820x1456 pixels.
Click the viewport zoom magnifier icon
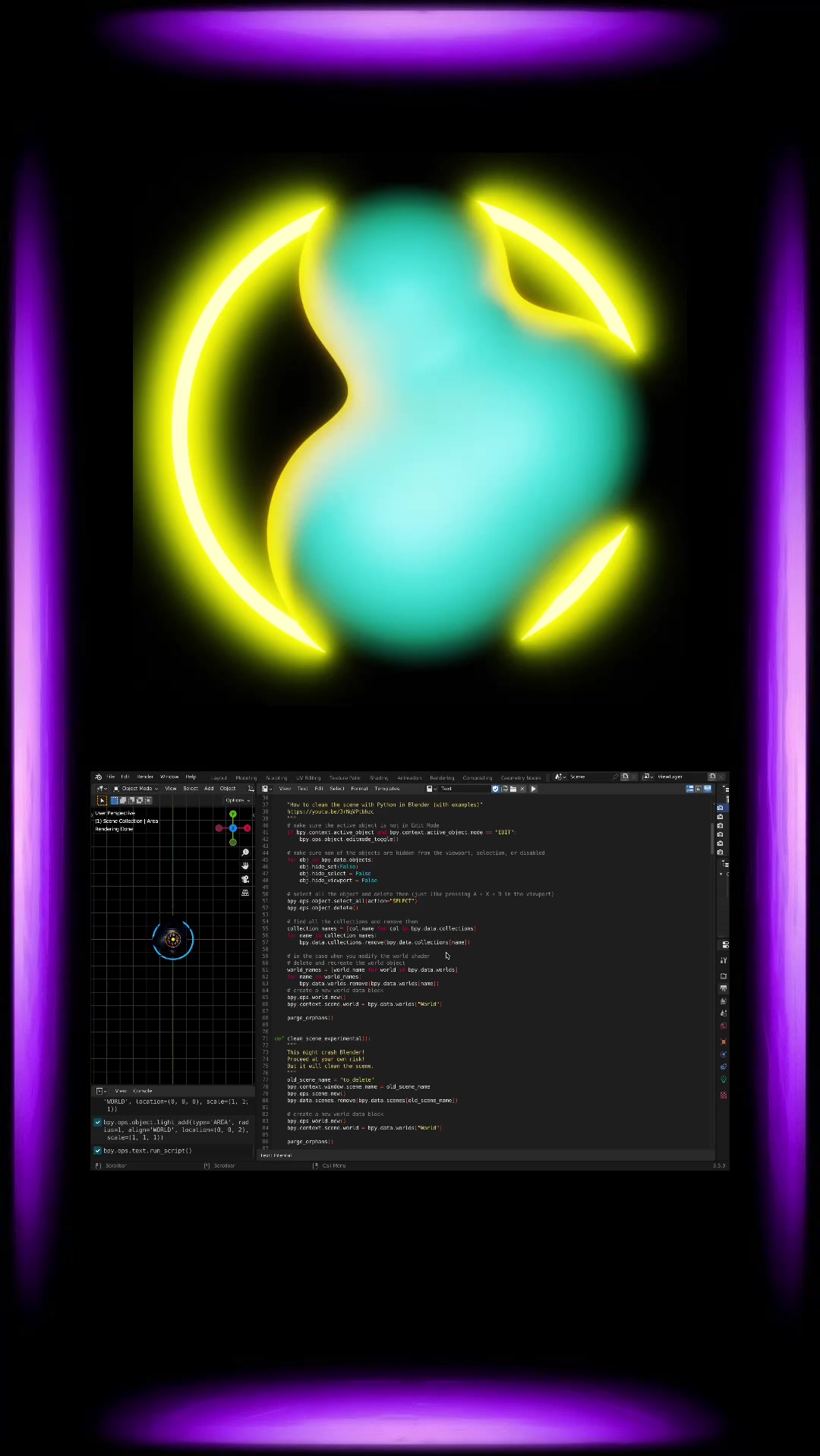coord(245,852)
